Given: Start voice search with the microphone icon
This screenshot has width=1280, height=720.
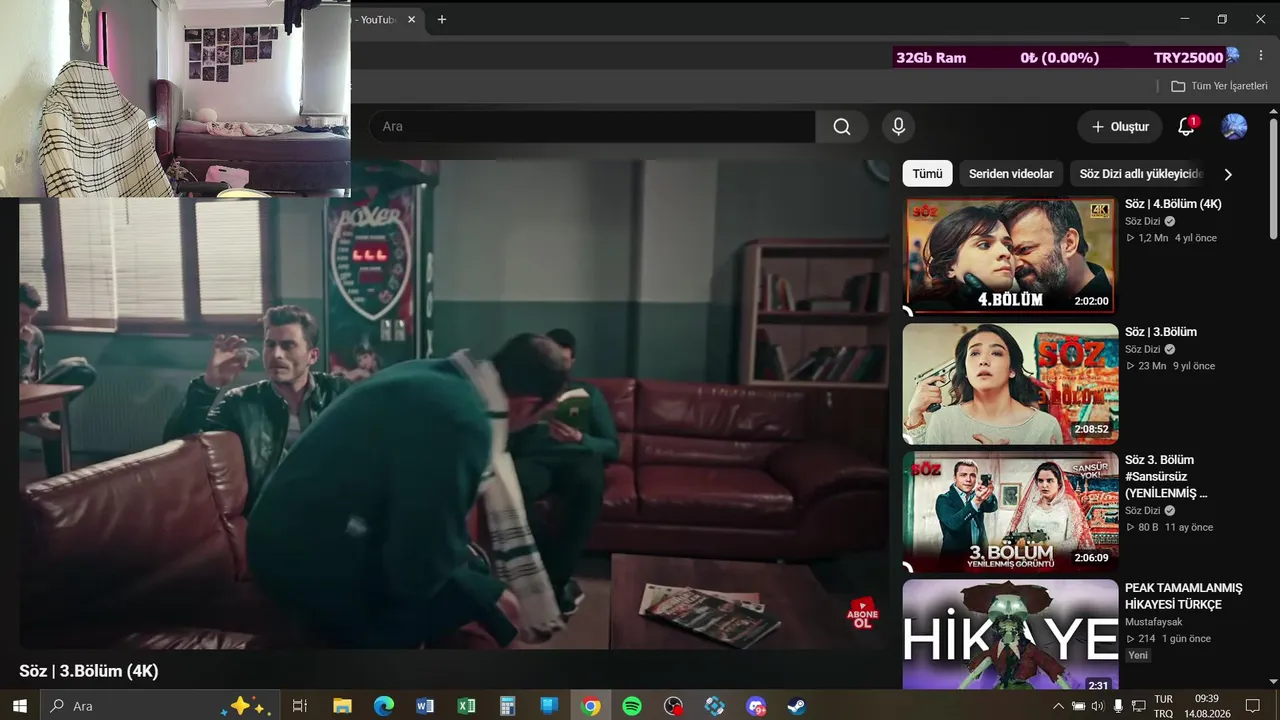Looking at the screenshot, I should coord(898,127).
